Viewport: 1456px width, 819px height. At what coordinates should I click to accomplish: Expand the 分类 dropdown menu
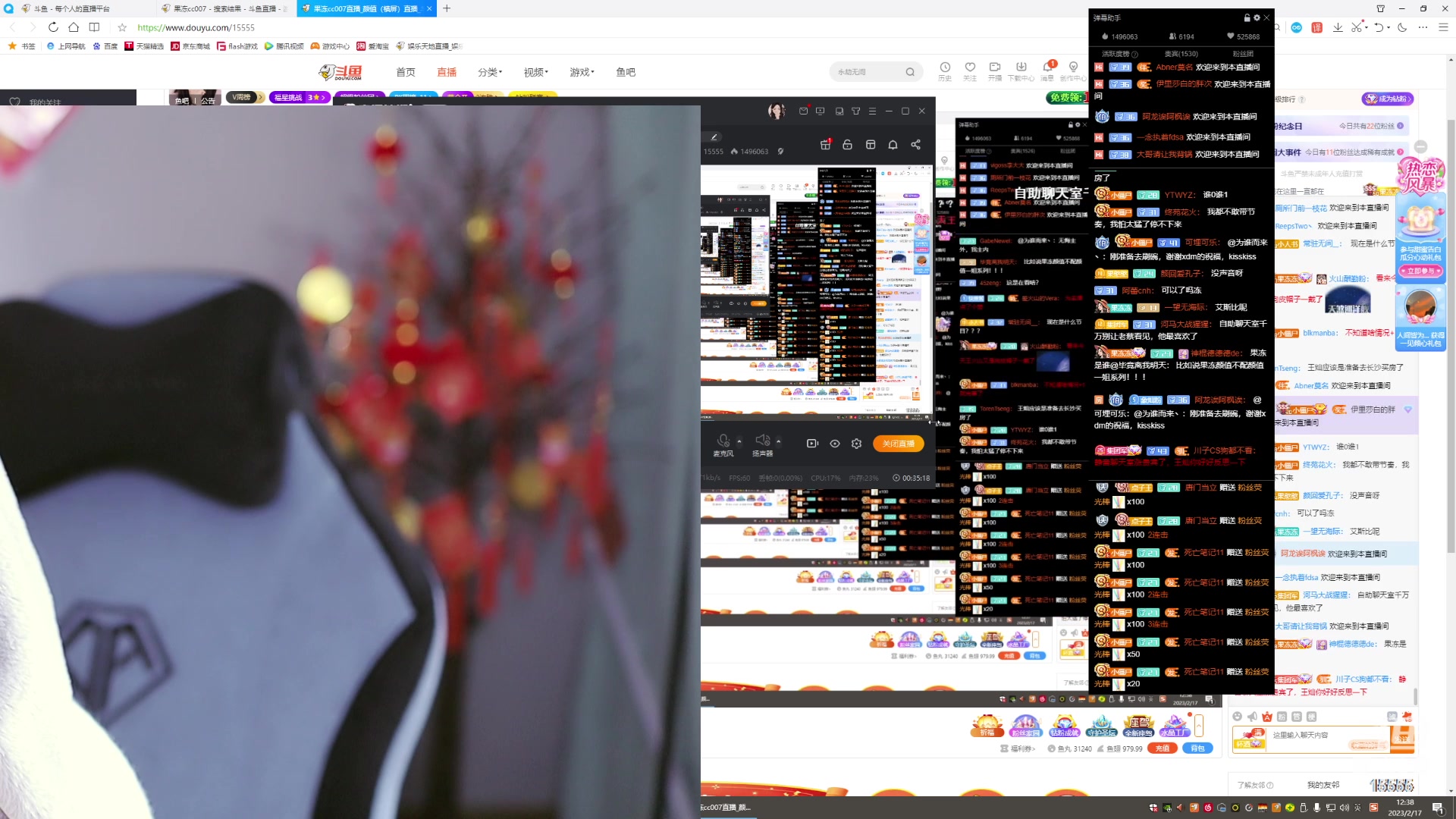[490, 72]
